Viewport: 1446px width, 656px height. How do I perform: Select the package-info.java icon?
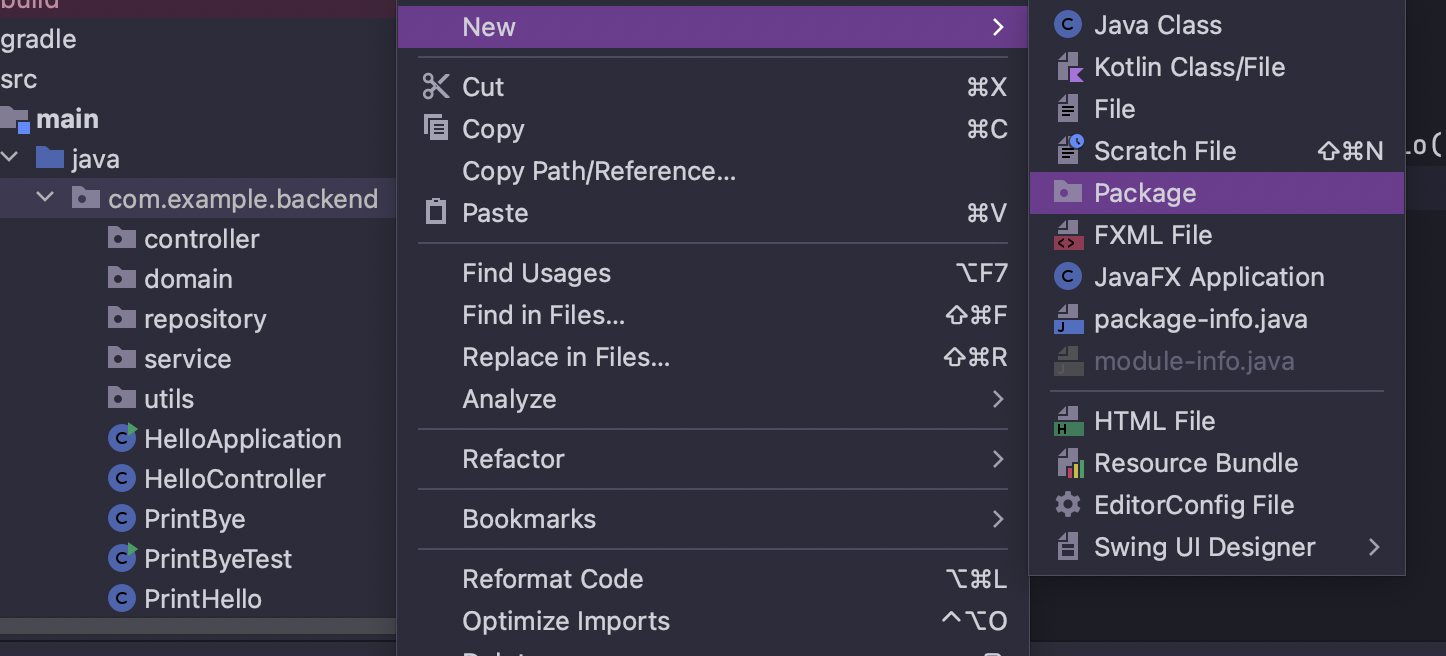click(x=1068, y=319)
